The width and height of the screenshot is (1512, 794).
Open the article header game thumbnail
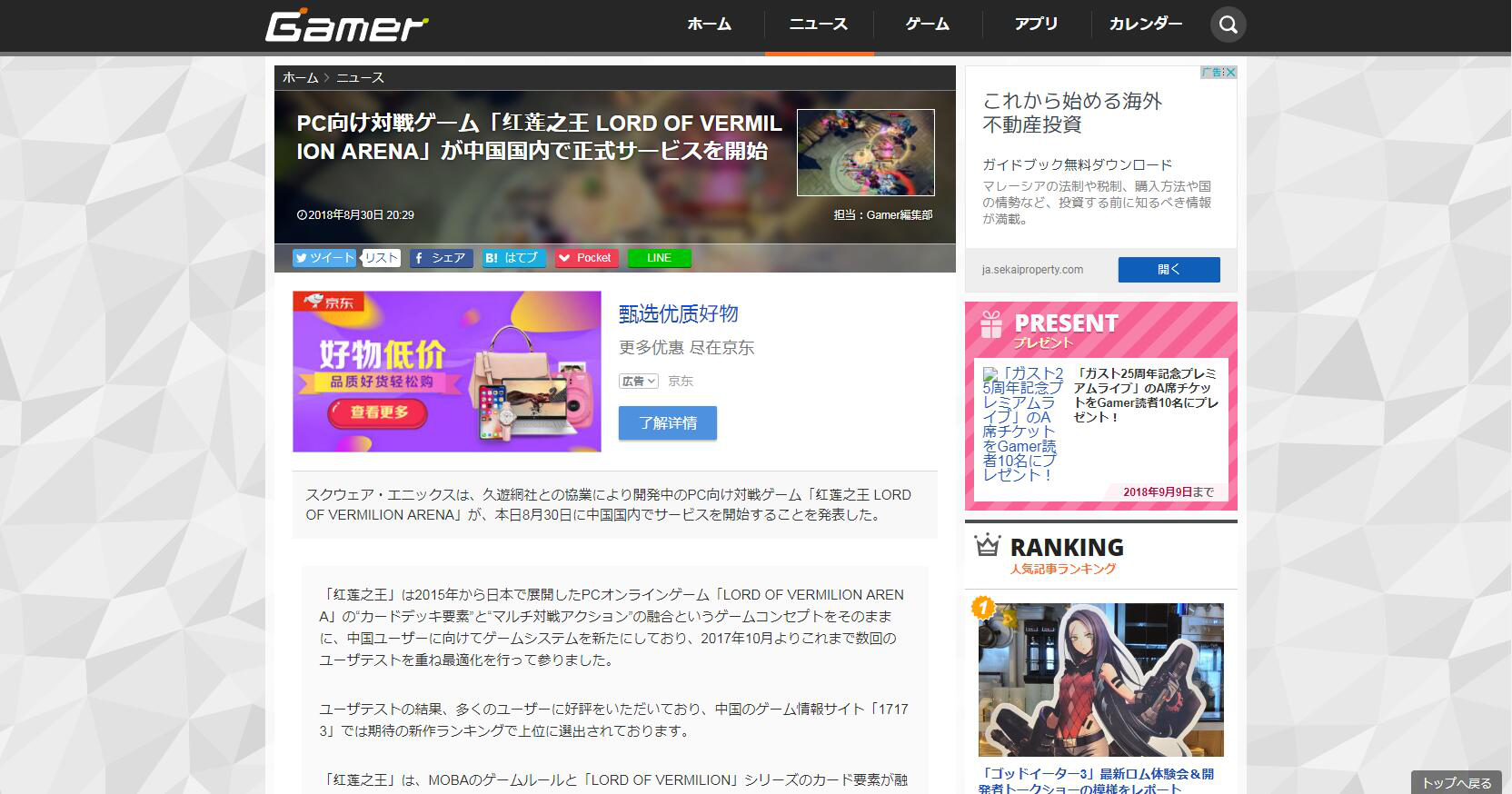865,153
